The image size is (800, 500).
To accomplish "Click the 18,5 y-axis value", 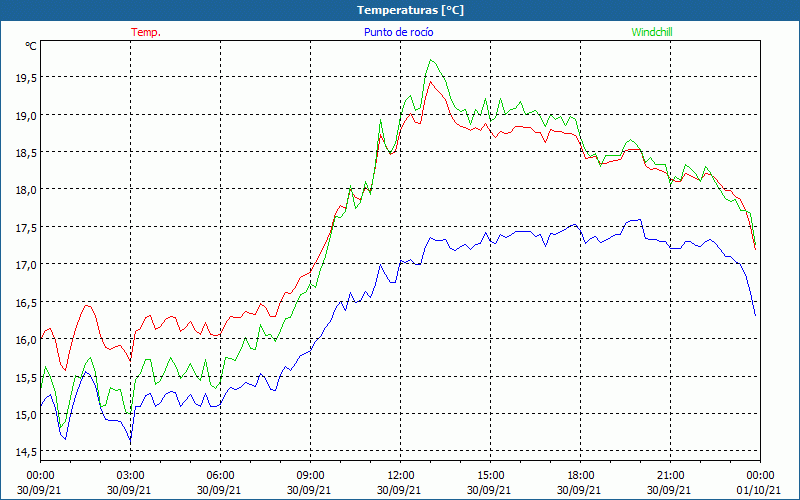I will 26,153.
